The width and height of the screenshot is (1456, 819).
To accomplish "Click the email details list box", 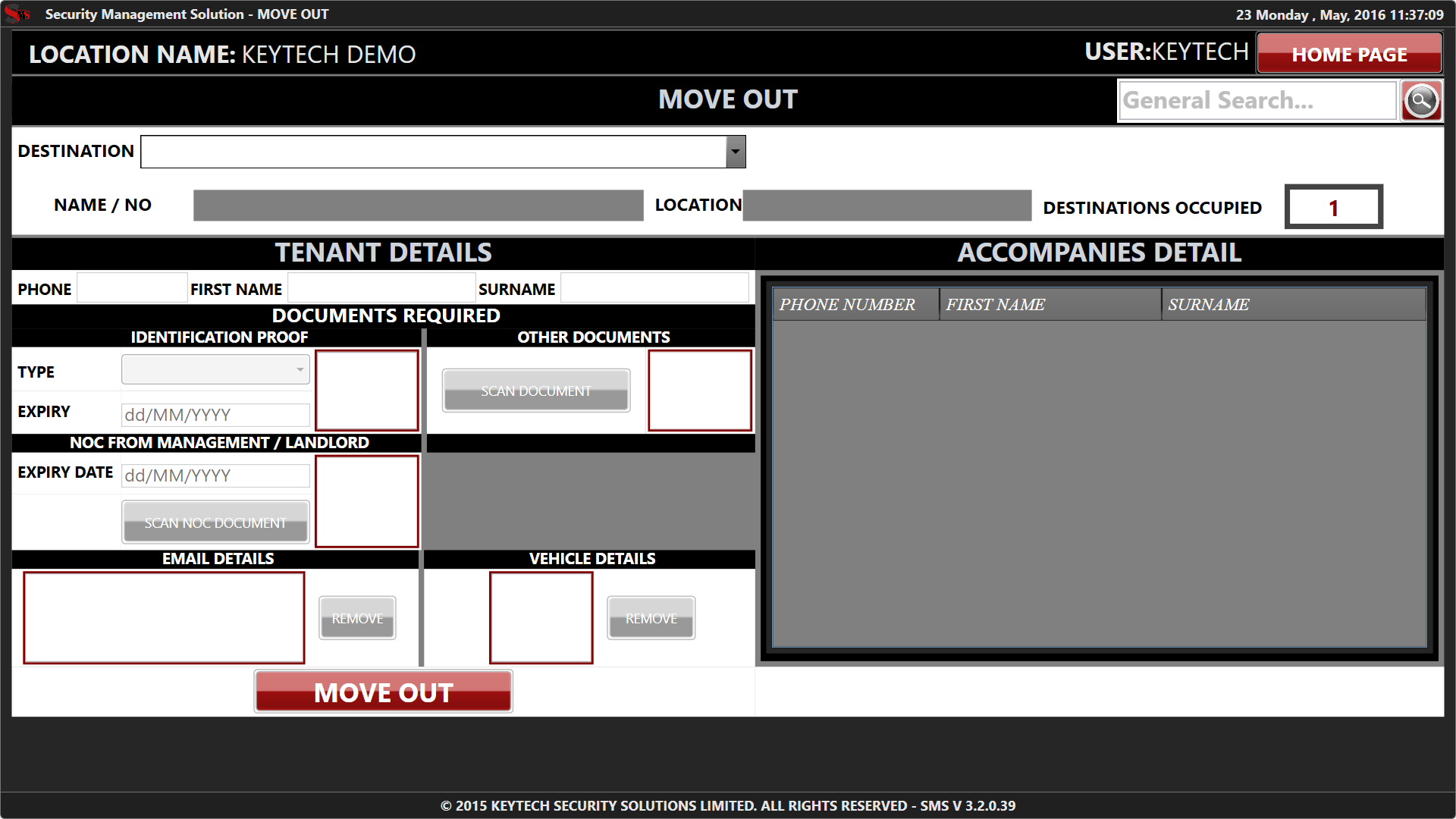I will point(164,617).
